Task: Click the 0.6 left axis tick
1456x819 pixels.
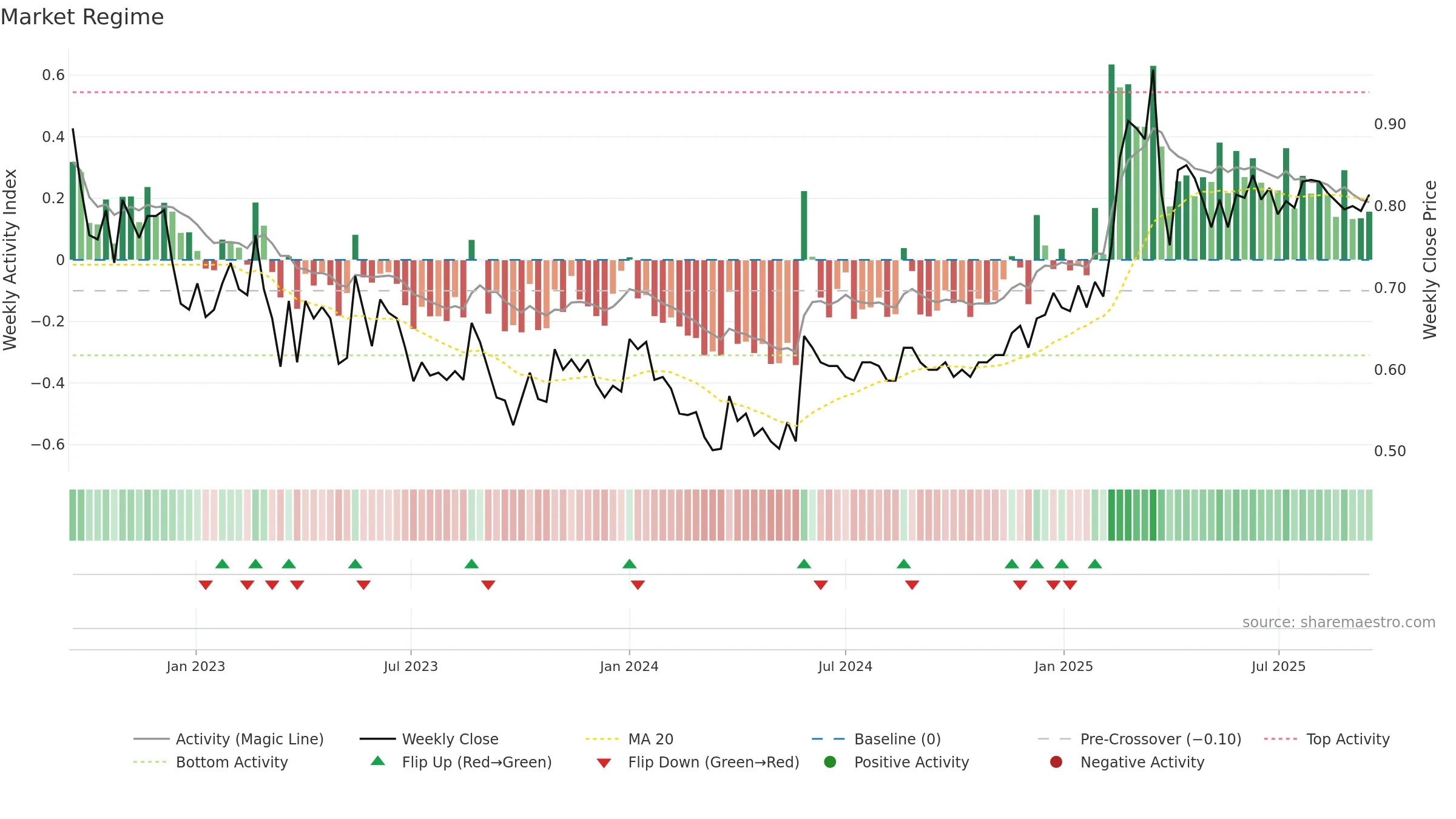Action: tap(53, 75)
